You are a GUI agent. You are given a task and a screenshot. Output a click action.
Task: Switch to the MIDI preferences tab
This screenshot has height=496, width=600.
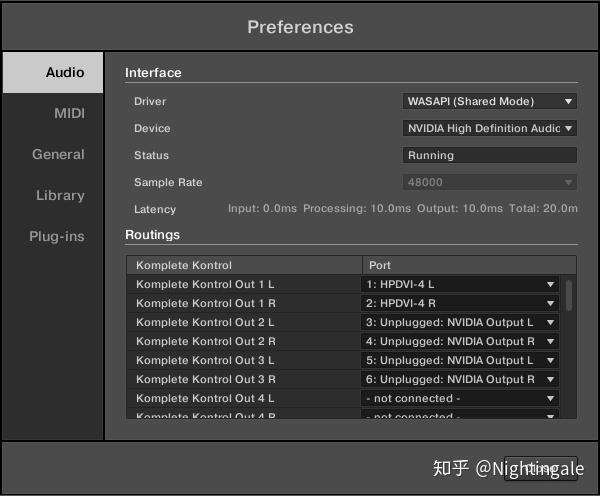point(69,114)
